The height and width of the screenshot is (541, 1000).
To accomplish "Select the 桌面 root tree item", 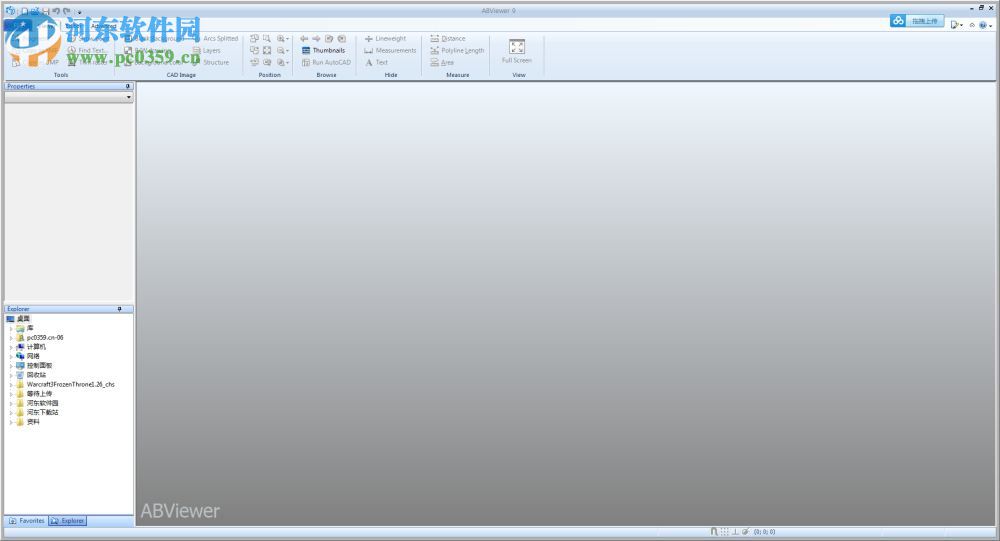I will tap(23, 318).
